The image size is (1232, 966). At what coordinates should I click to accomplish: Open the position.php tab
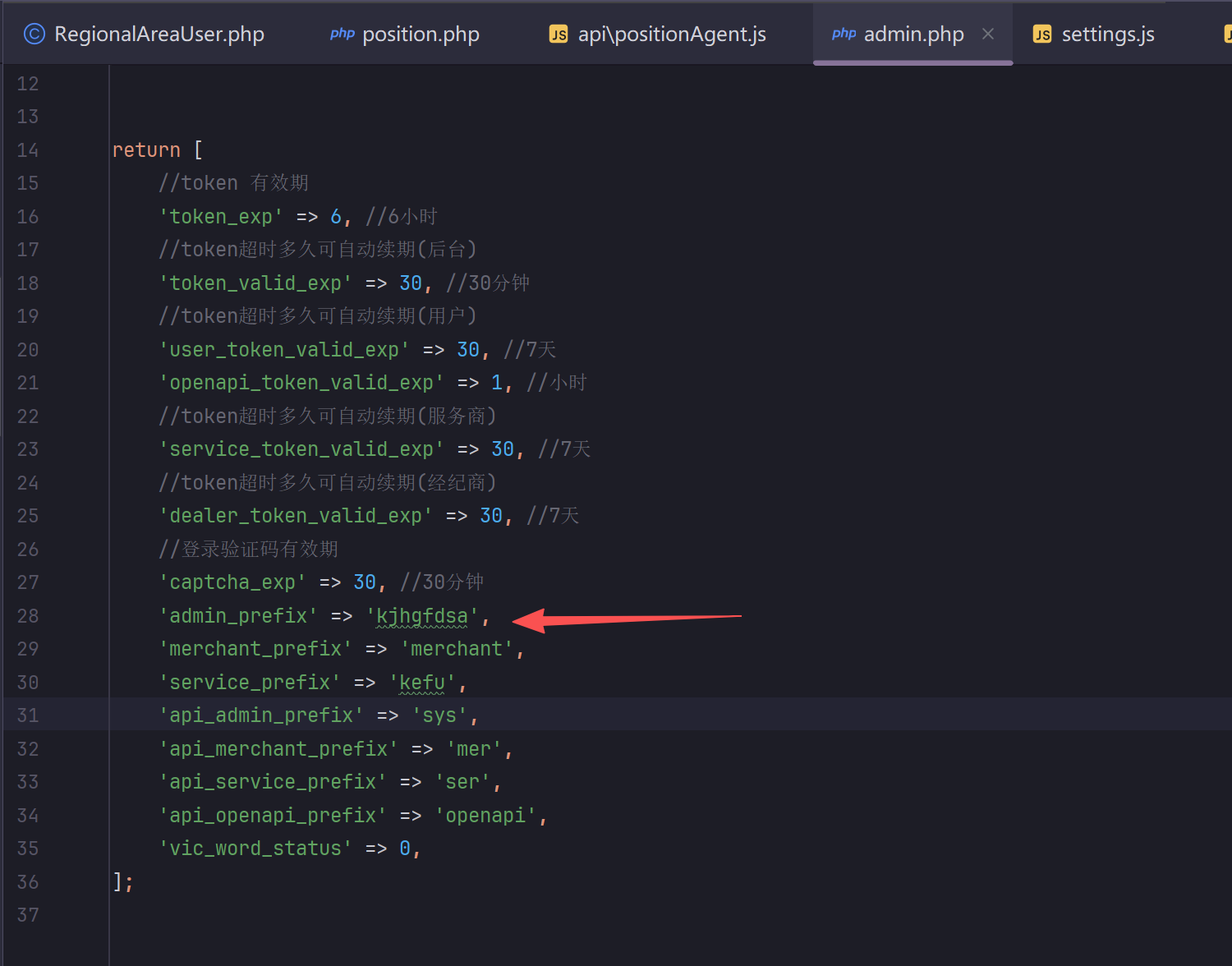[x=421, y=34]
